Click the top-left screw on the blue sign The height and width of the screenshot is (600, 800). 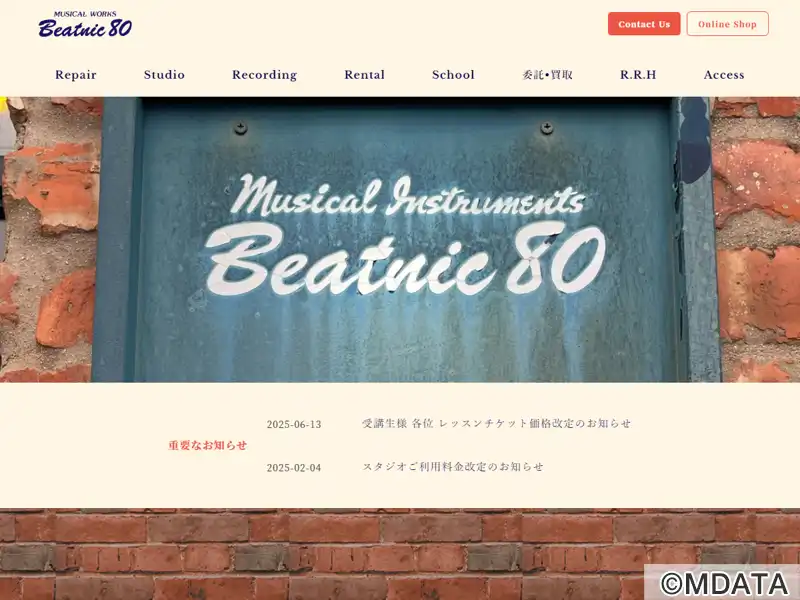pos(240,128)
